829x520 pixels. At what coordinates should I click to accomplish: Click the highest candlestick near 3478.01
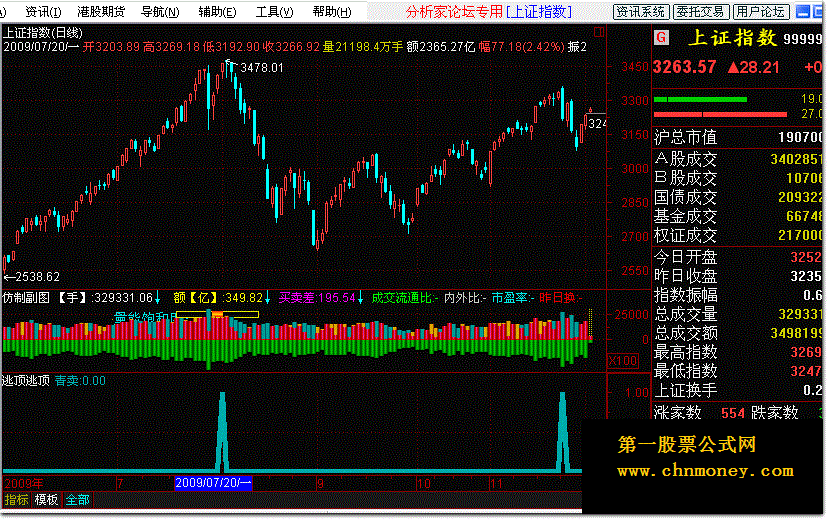click(228, 69)
